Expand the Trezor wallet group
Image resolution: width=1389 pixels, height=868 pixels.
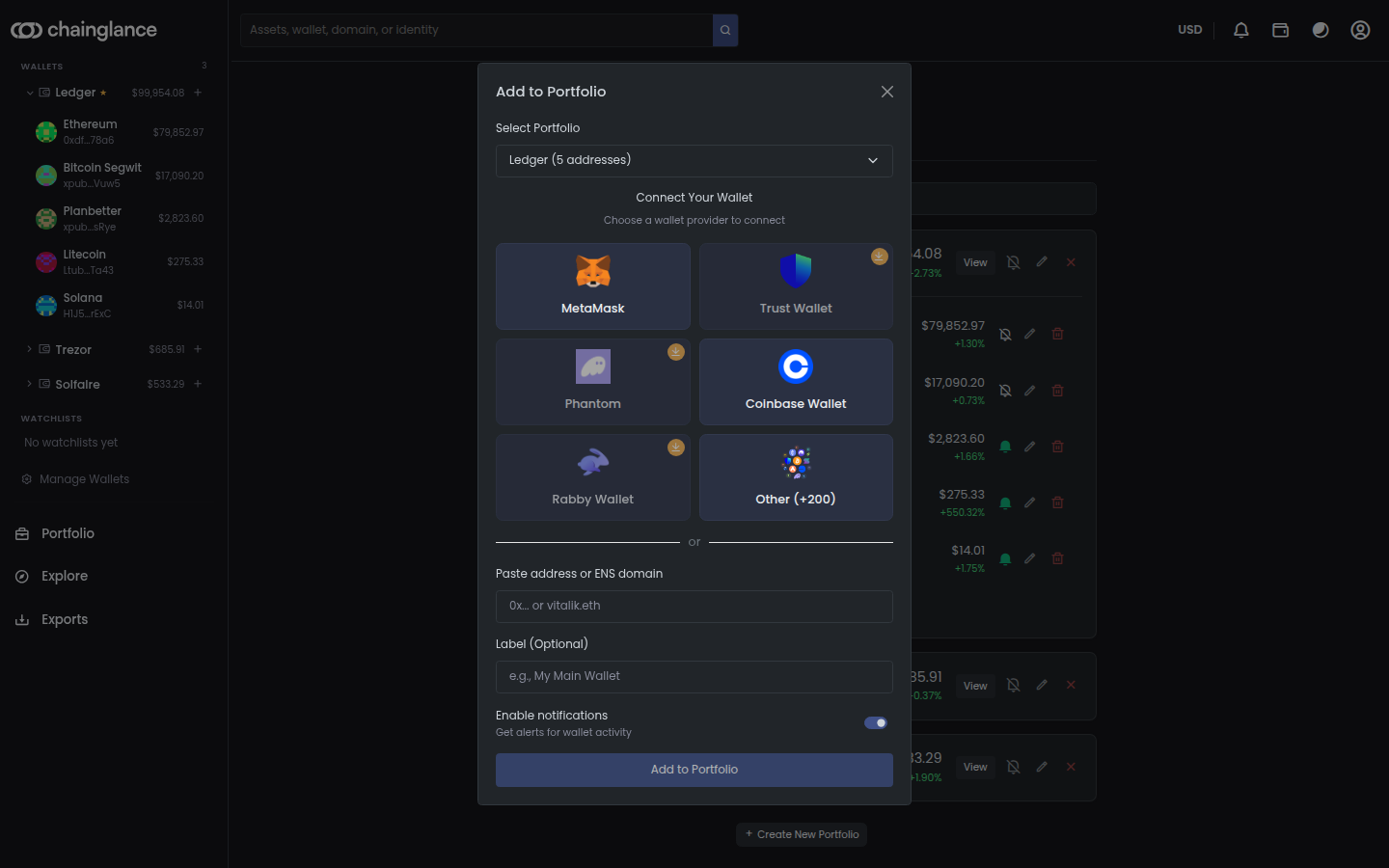(x=30, y=349)
